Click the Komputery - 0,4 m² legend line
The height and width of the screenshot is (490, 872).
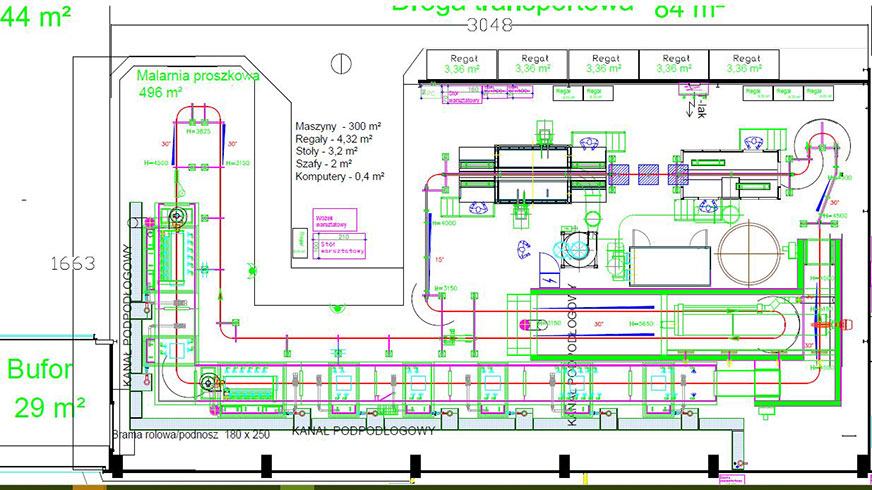click(x=340, y=176)
